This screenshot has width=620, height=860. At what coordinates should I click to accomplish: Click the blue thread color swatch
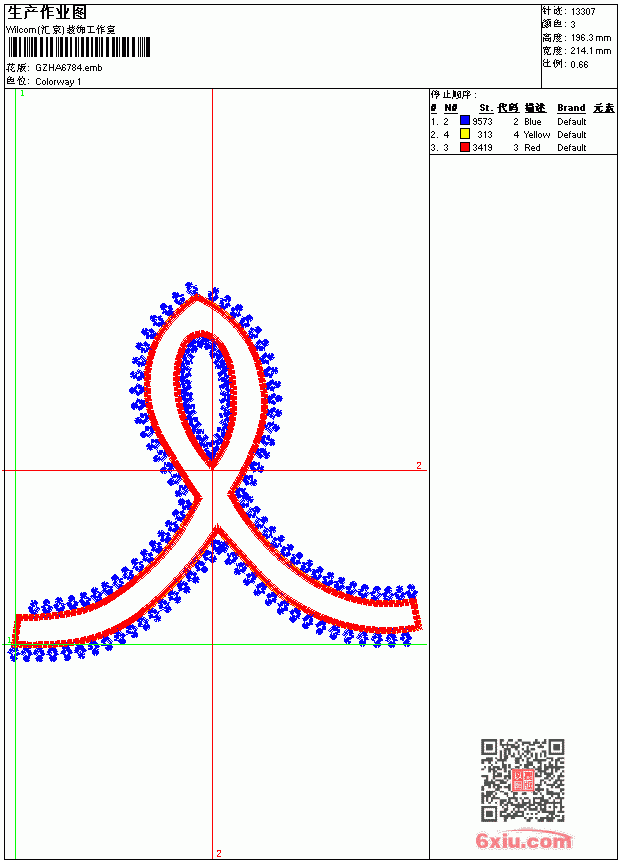(x=465, y=121)
